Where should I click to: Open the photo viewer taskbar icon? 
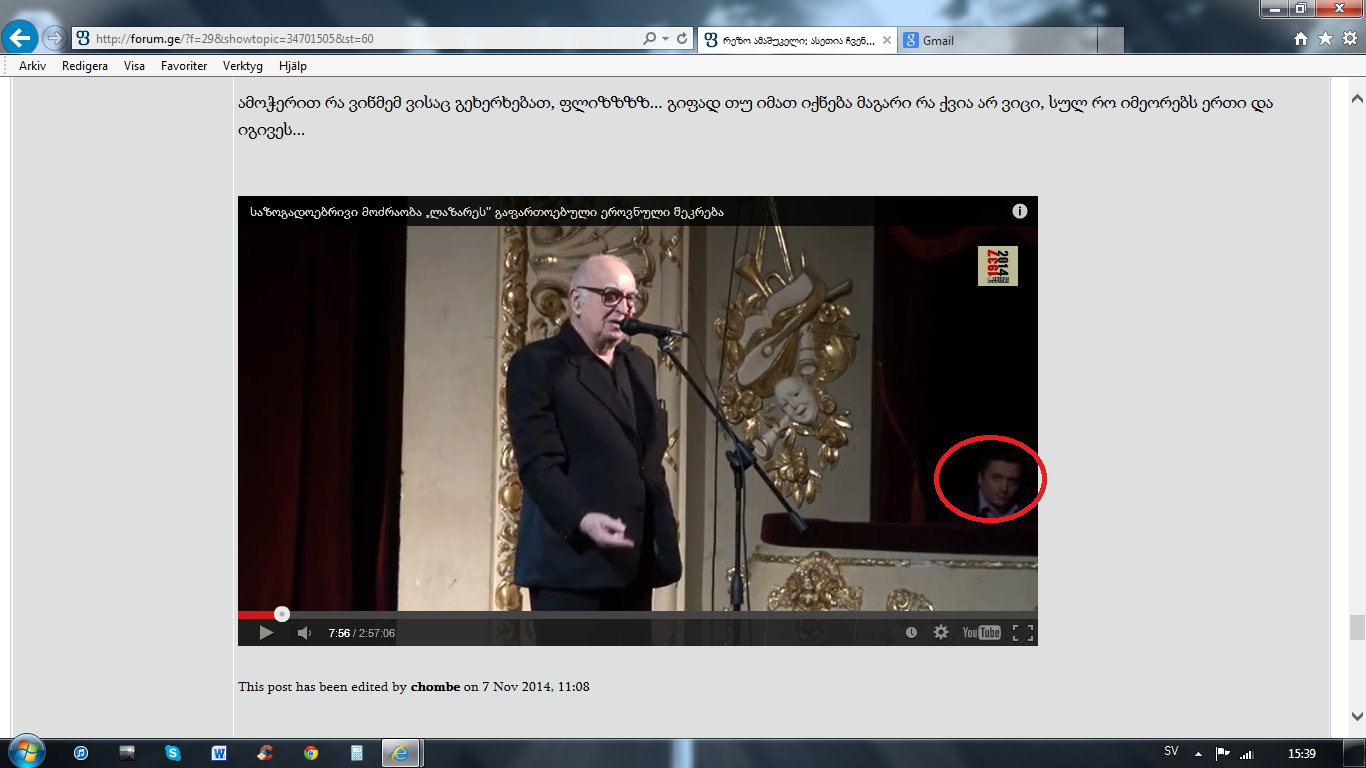(x=127, y=753)
